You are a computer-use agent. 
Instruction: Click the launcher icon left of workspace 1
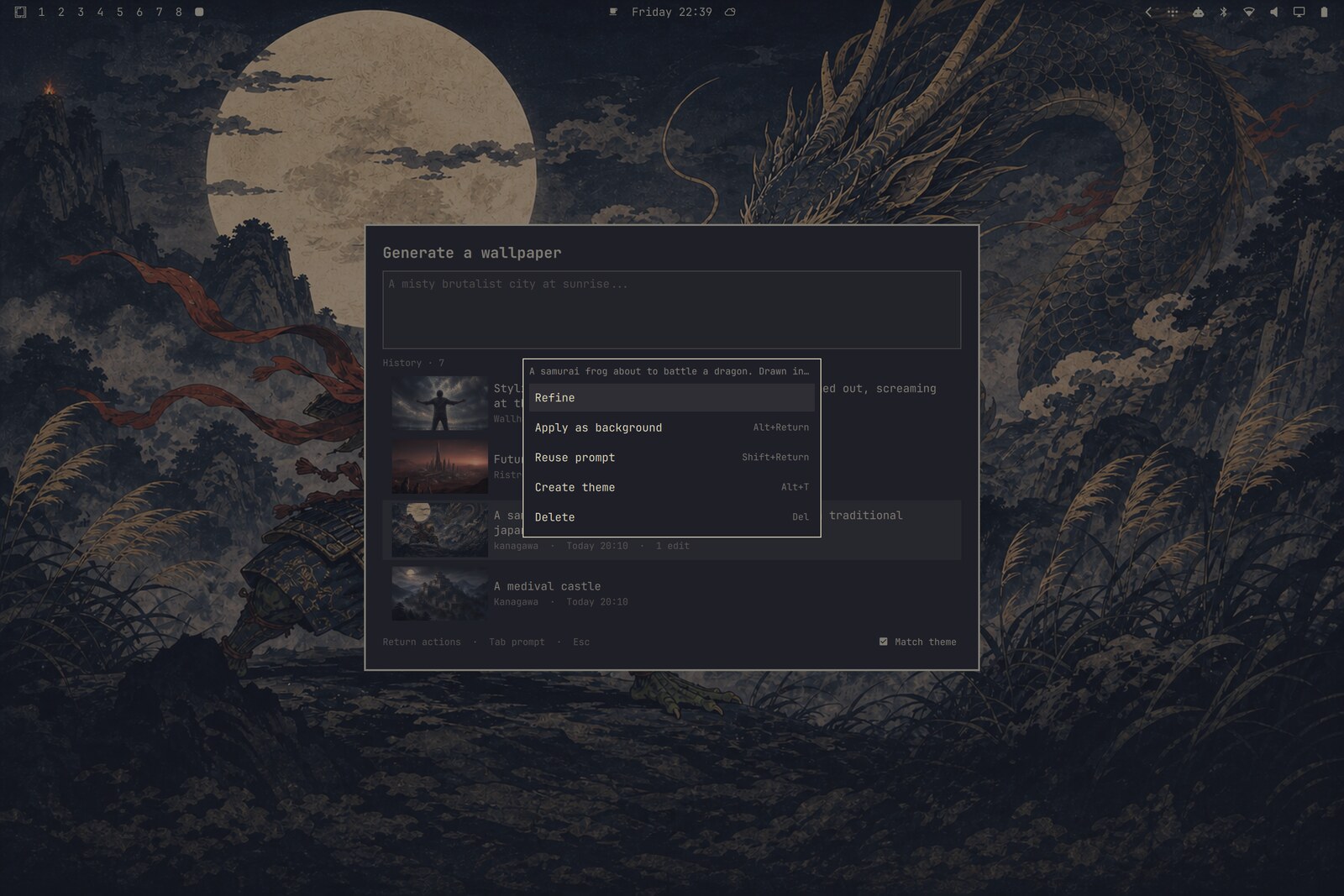pos(21,12)
